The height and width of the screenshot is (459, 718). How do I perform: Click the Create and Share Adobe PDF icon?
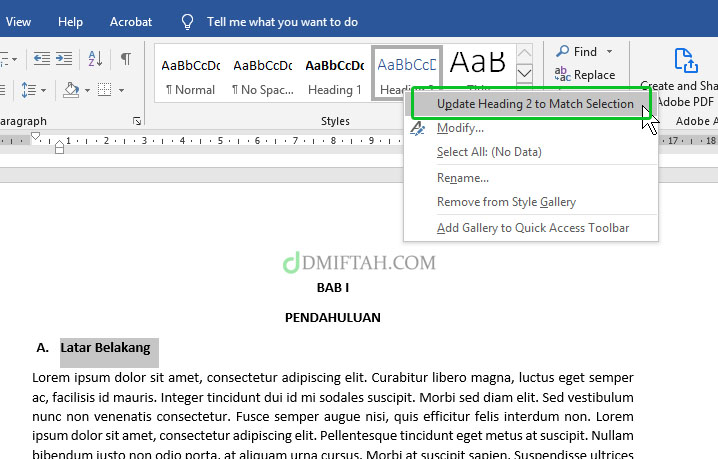(x=685, y=61)
